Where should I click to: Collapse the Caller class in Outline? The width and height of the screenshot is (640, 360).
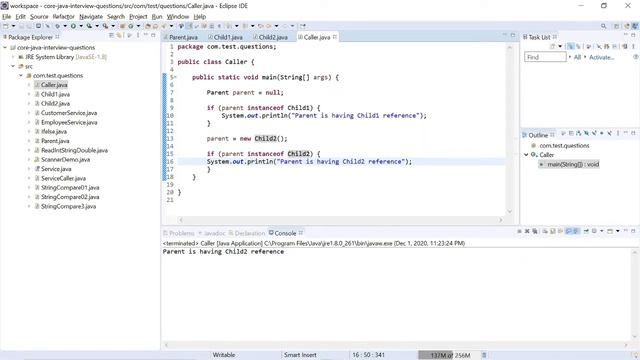(x=526, y=155)
